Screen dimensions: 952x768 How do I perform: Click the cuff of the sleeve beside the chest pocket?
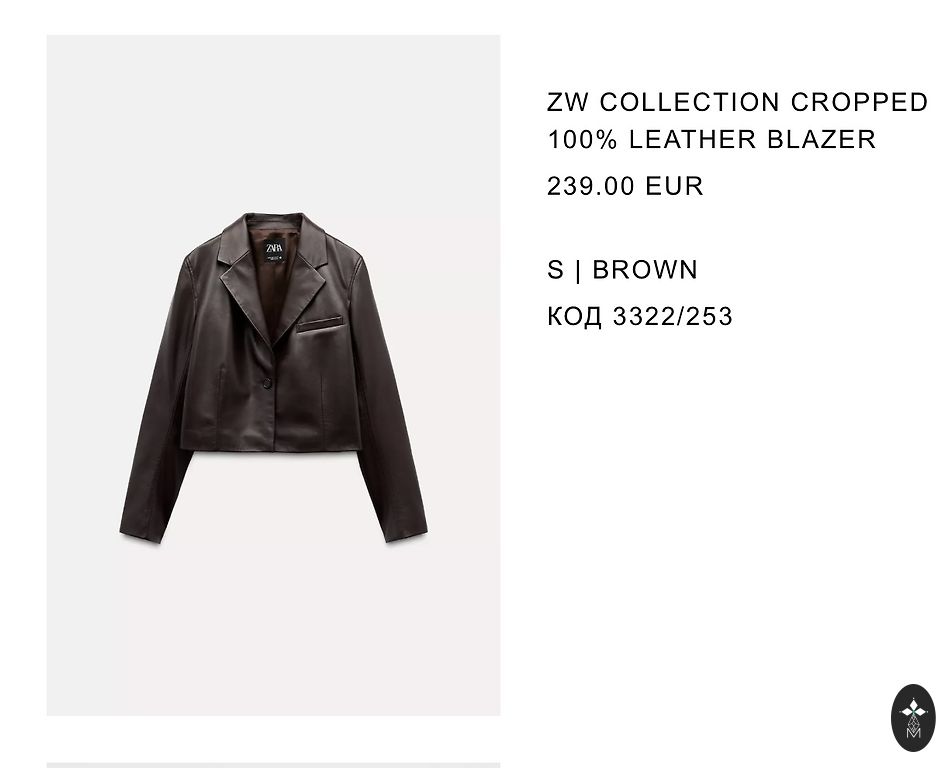(x=406, y=532)
